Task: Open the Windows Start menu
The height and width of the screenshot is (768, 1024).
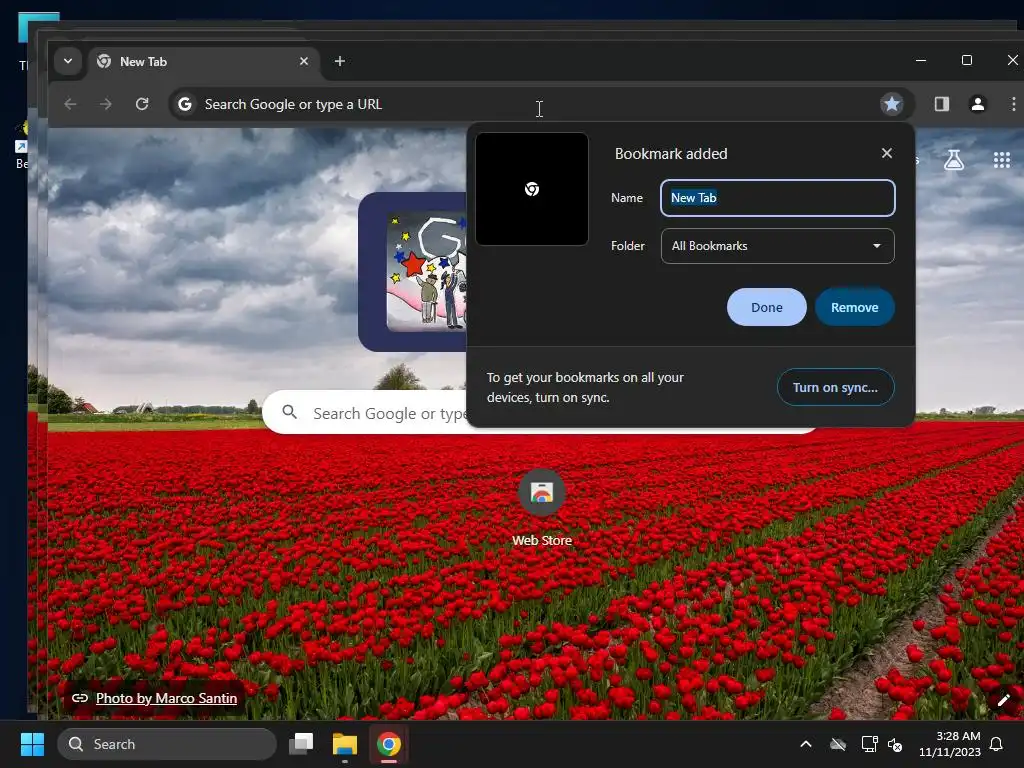Action: pyautogui.click(x=32, y=744)
